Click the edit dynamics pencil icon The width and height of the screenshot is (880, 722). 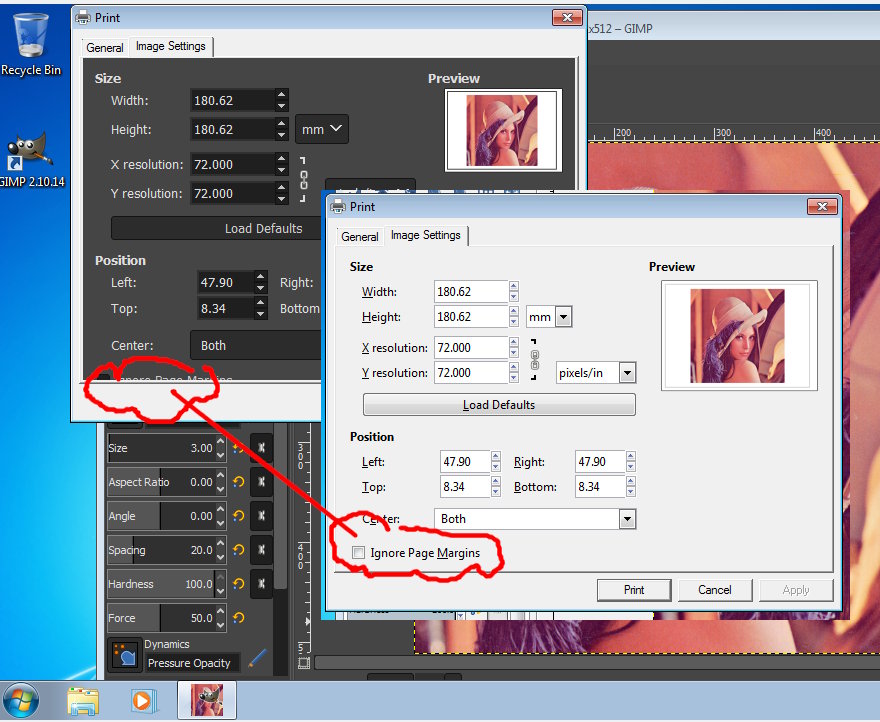258,658
